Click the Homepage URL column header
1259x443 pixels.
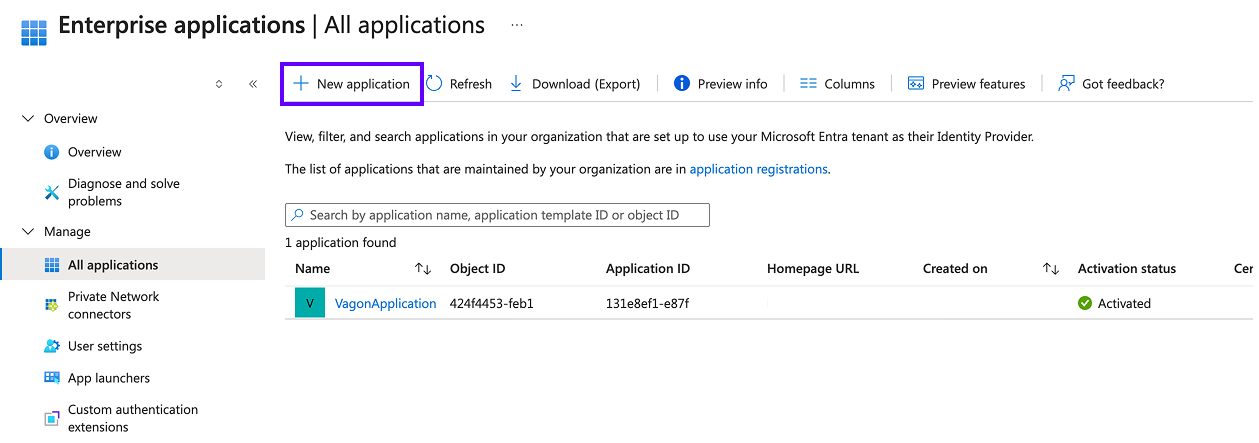[x=813, y=269]
